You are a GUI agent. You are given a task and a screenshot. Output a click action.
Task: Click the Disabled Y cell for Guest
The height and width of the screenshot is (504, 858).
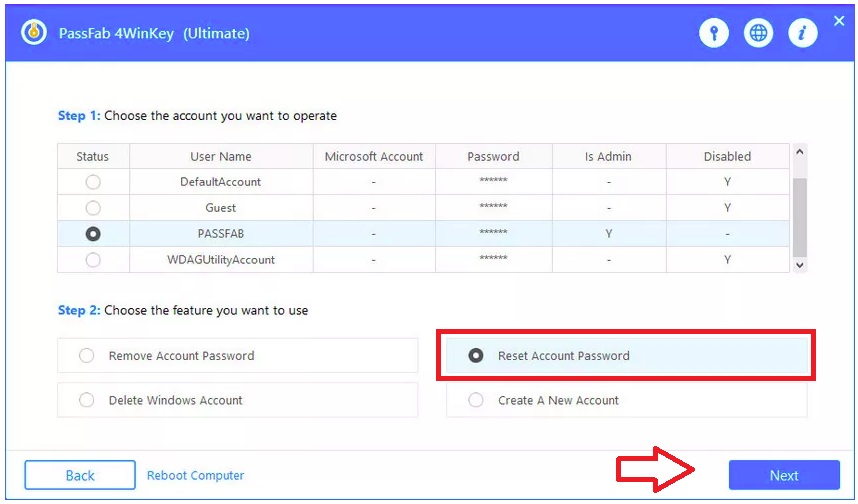[727, 208]
